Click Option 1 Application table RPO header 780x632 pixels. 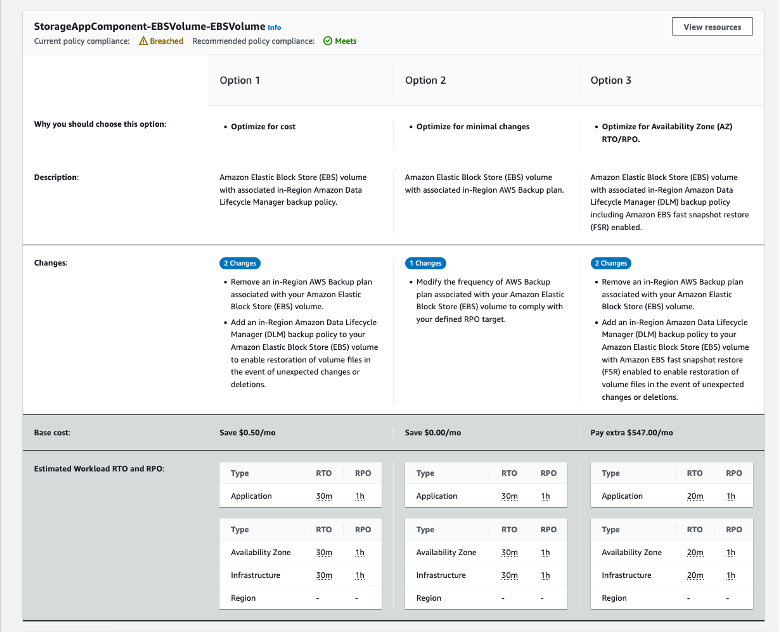[x=363, y=473]
